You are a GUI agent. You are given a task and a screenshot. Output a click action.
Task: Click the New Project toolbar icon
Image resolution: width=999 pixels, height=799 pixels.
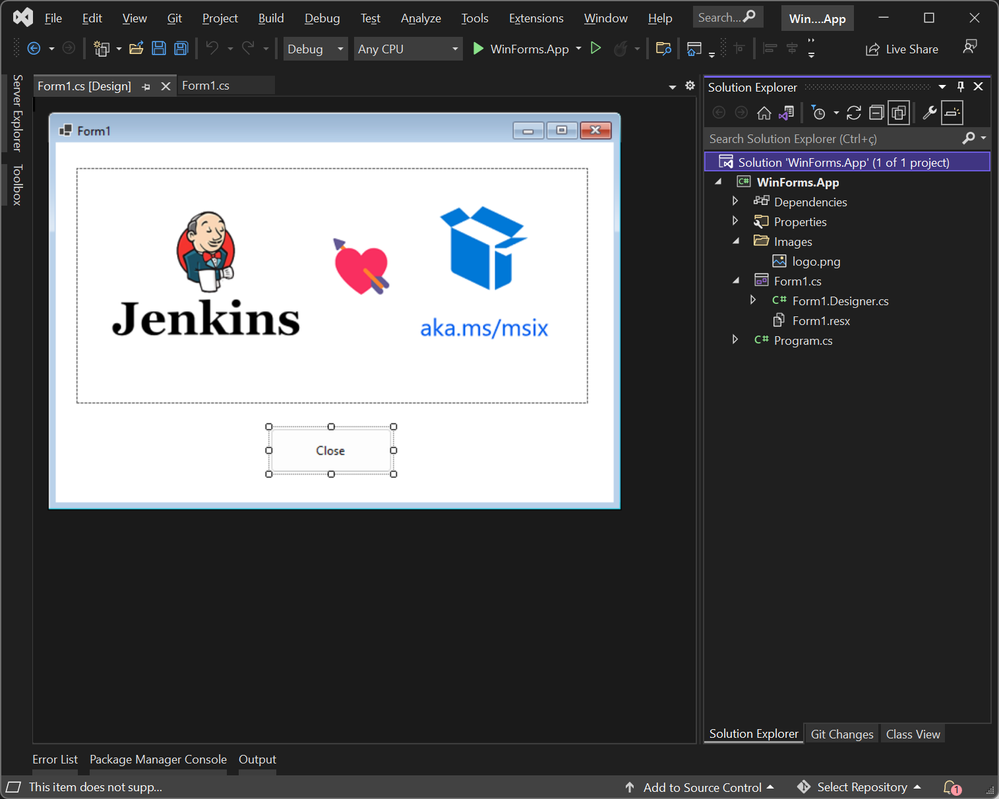coord(101,48)
